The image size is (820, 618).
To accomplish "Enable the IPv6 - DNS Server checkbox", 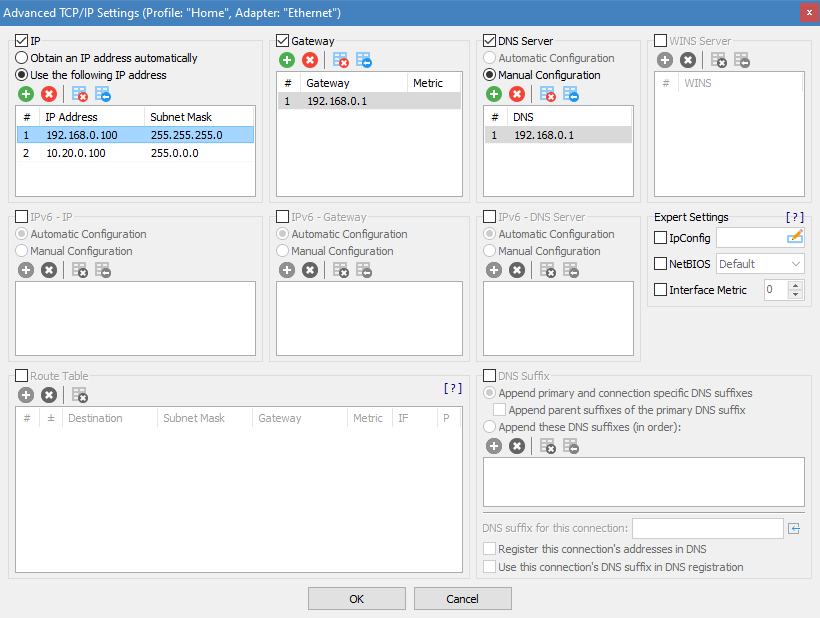I will [x=489, y=216].
